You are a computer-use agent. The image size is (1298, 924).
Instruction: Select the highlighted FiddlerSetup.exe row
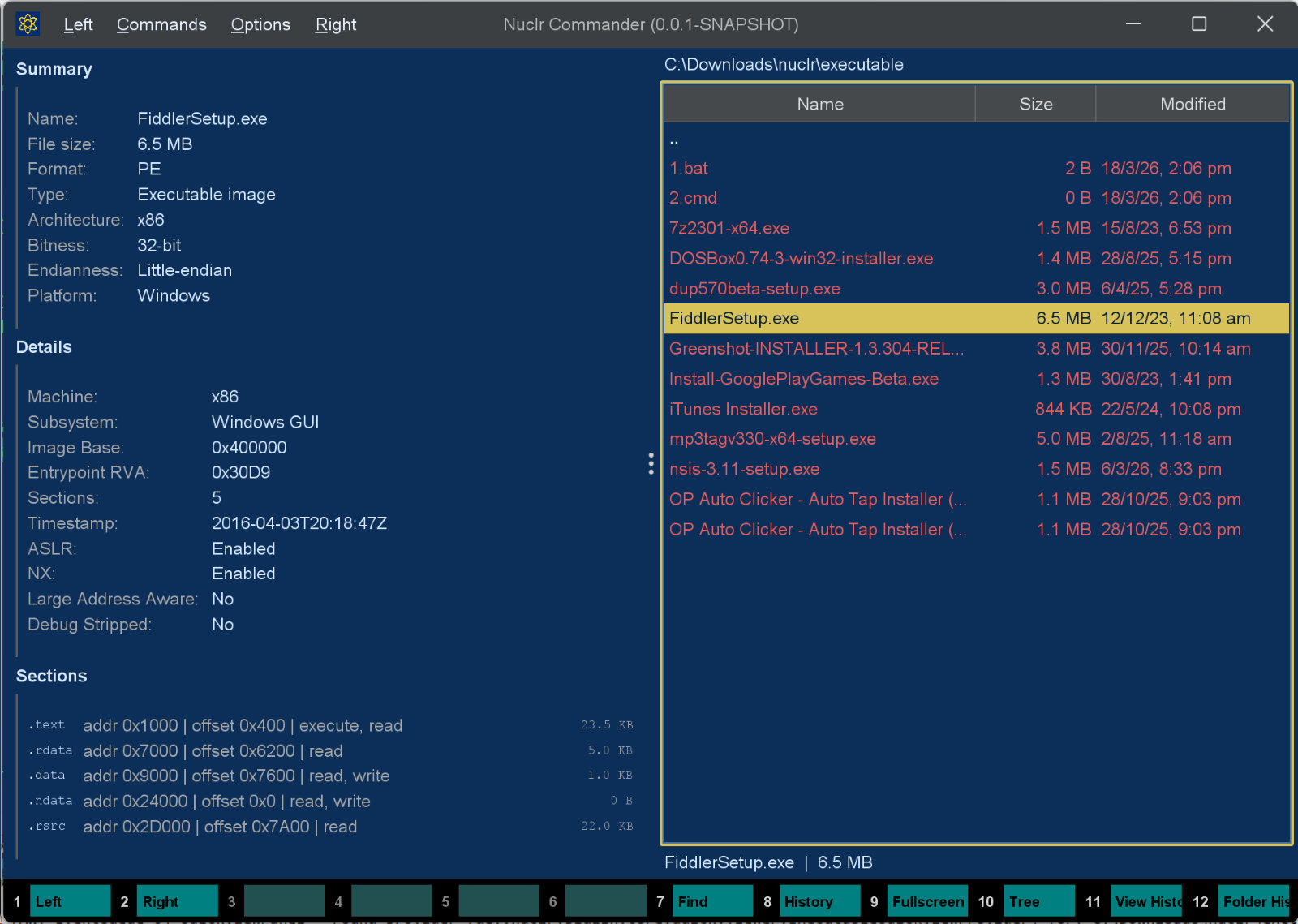(x=977, y=319)
